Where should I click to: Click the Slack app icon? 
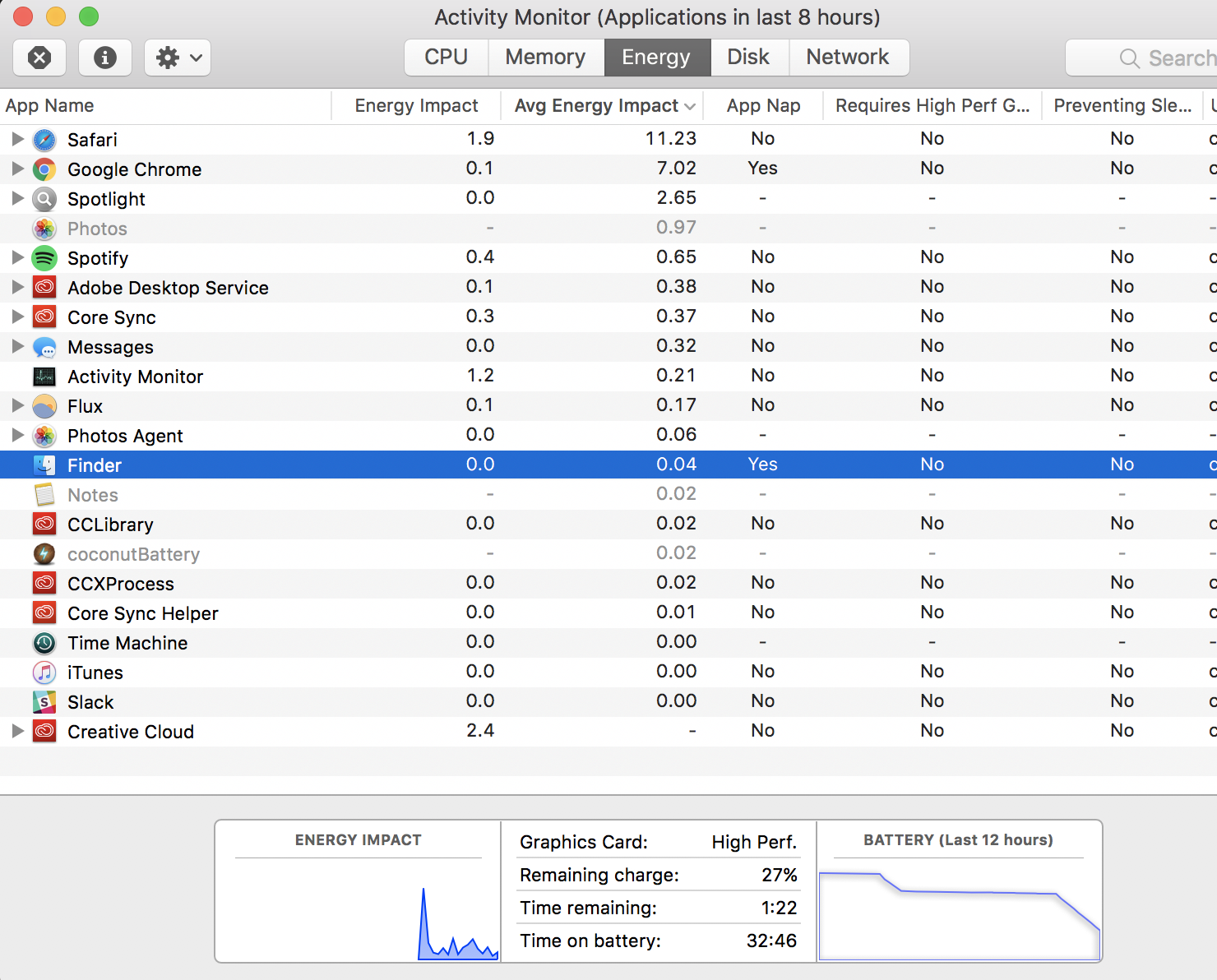click(44, 702)
